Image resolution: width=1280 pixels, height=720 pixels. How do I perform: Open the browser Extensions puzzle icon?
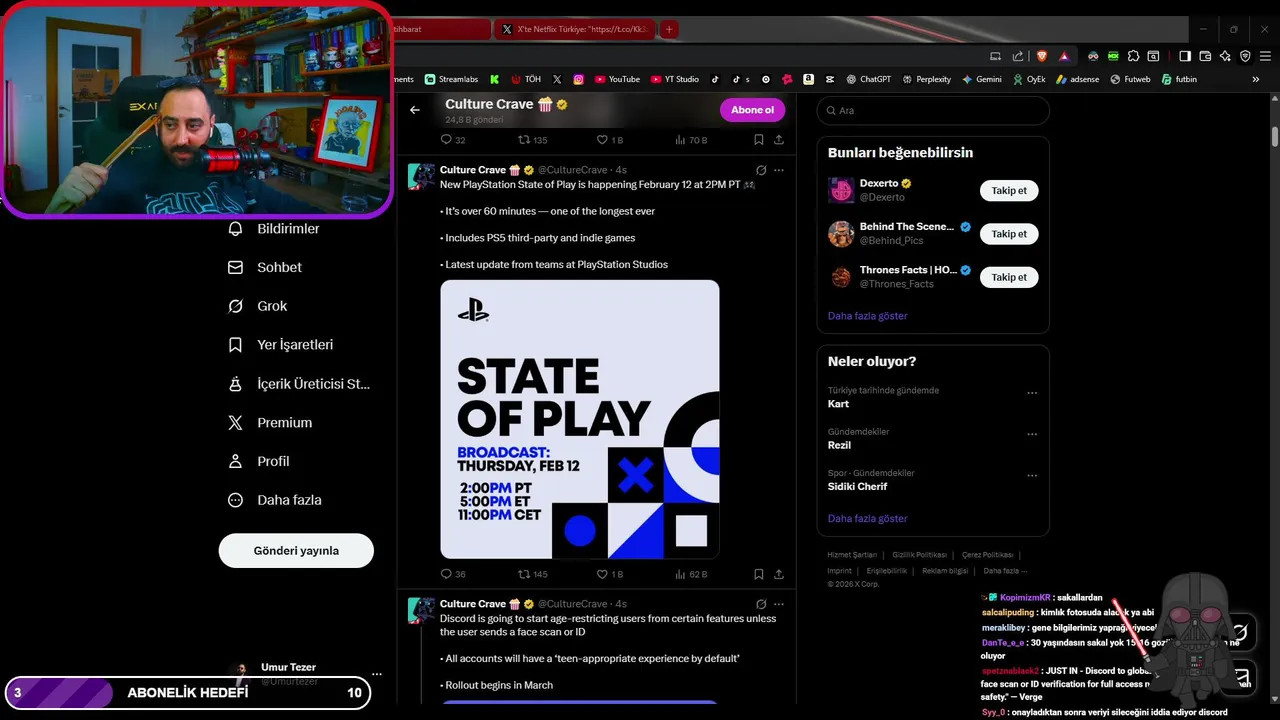click(x=1133, y=56)
